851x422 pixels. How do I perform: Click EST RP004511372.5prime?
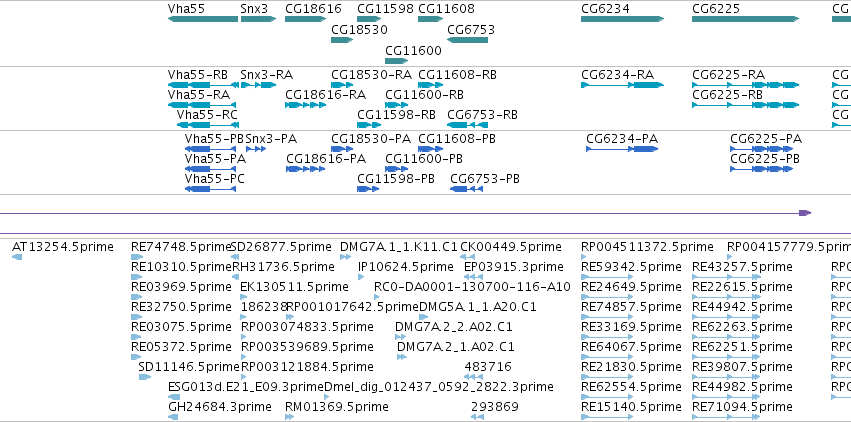[584, 257]
